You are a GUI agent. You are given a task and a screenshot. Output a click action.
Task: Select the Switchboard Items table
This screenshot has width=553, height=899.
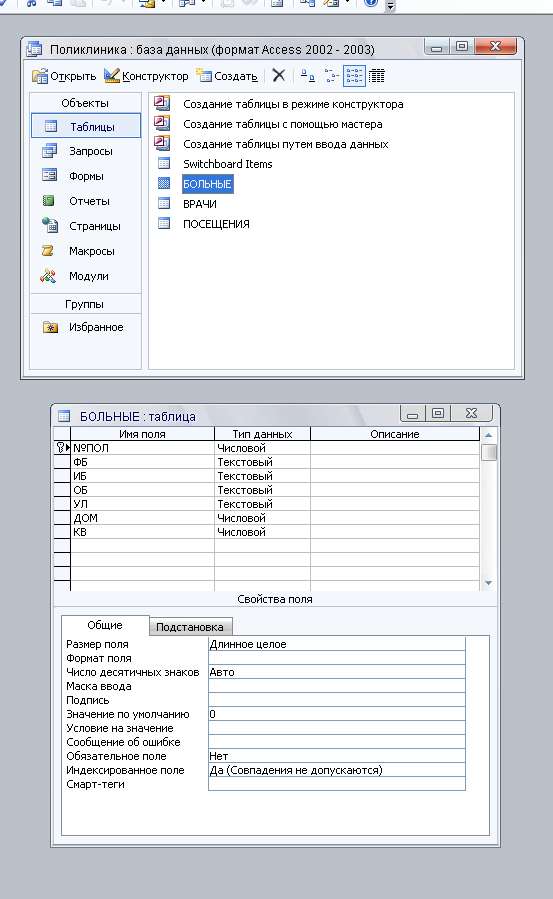(228, 164)
